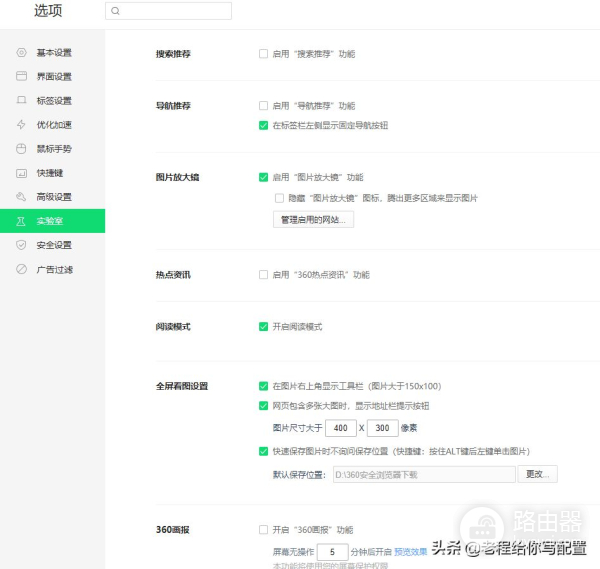Toggle 快速保存图片时不询问保存位置 checkbox
This screenshot has height=569, width=600.
click(263, 451)
